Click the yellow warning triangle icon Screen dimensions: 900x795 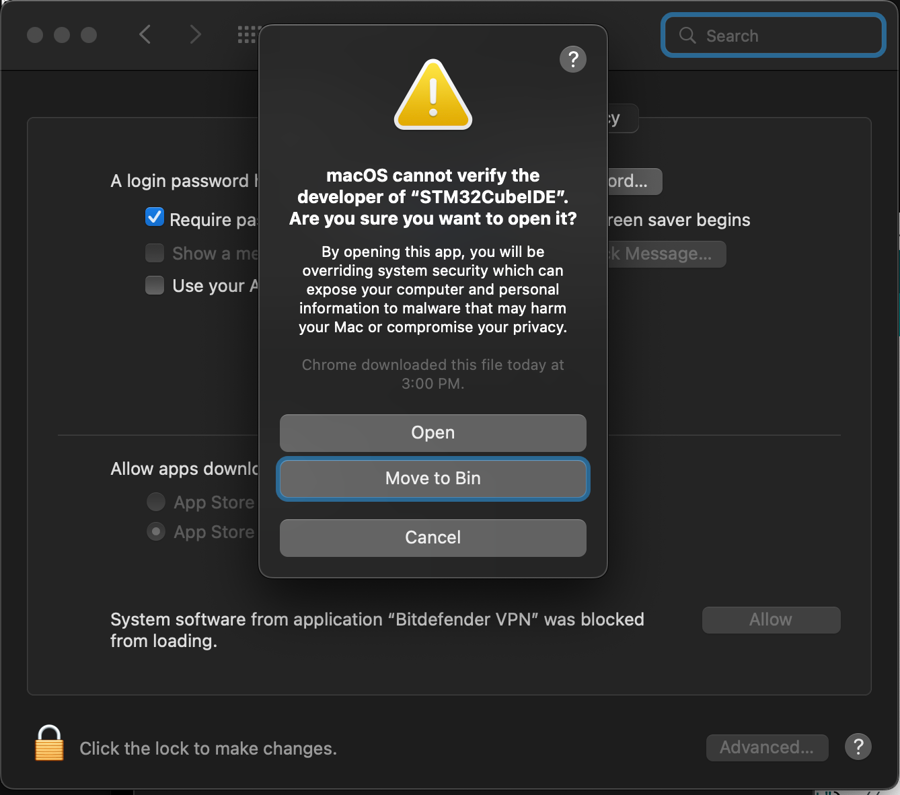tap(433, 95)
